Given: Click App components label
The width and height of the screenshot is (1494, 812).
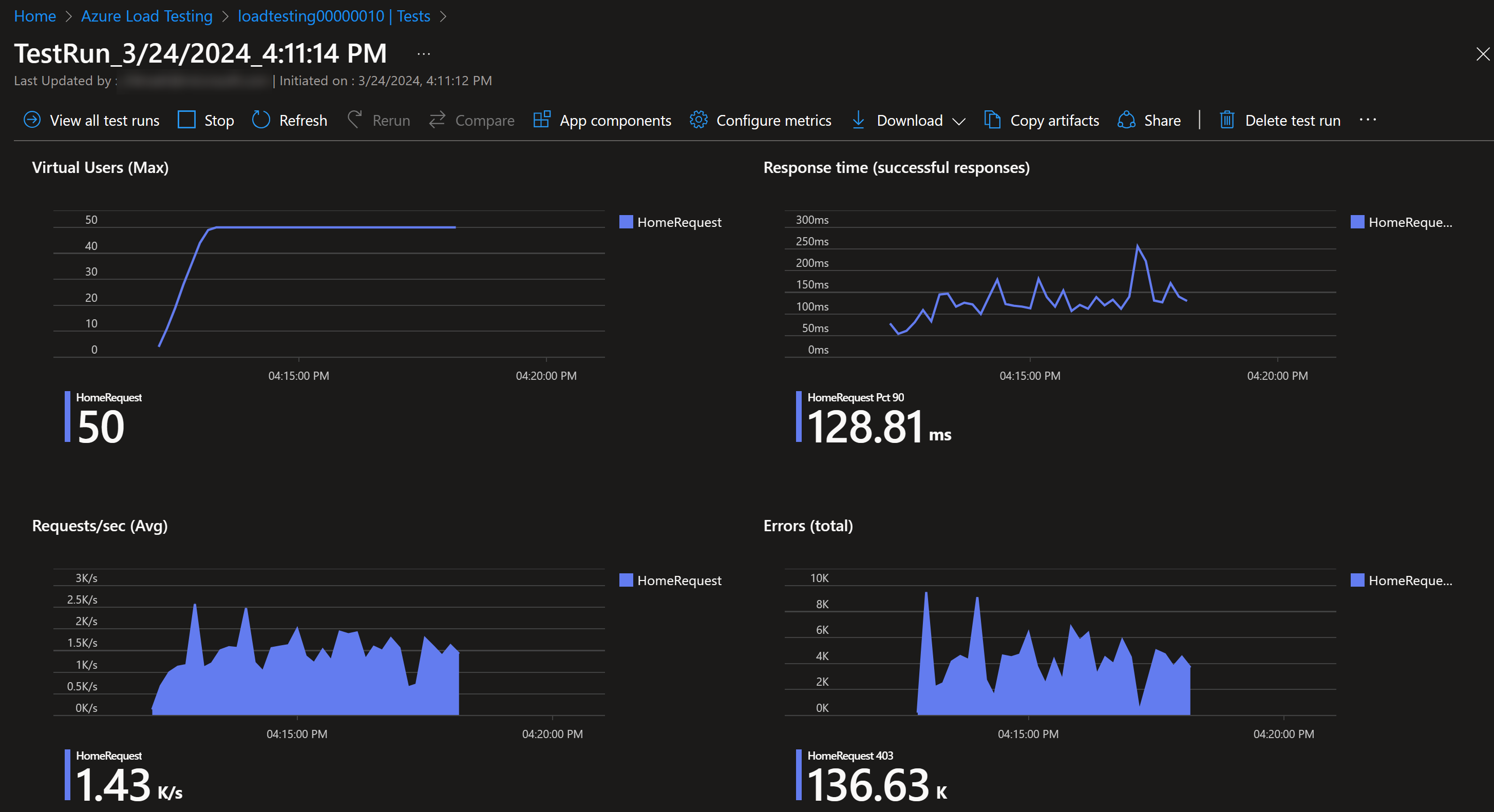Looking at the screenshot, I should 615,121.
